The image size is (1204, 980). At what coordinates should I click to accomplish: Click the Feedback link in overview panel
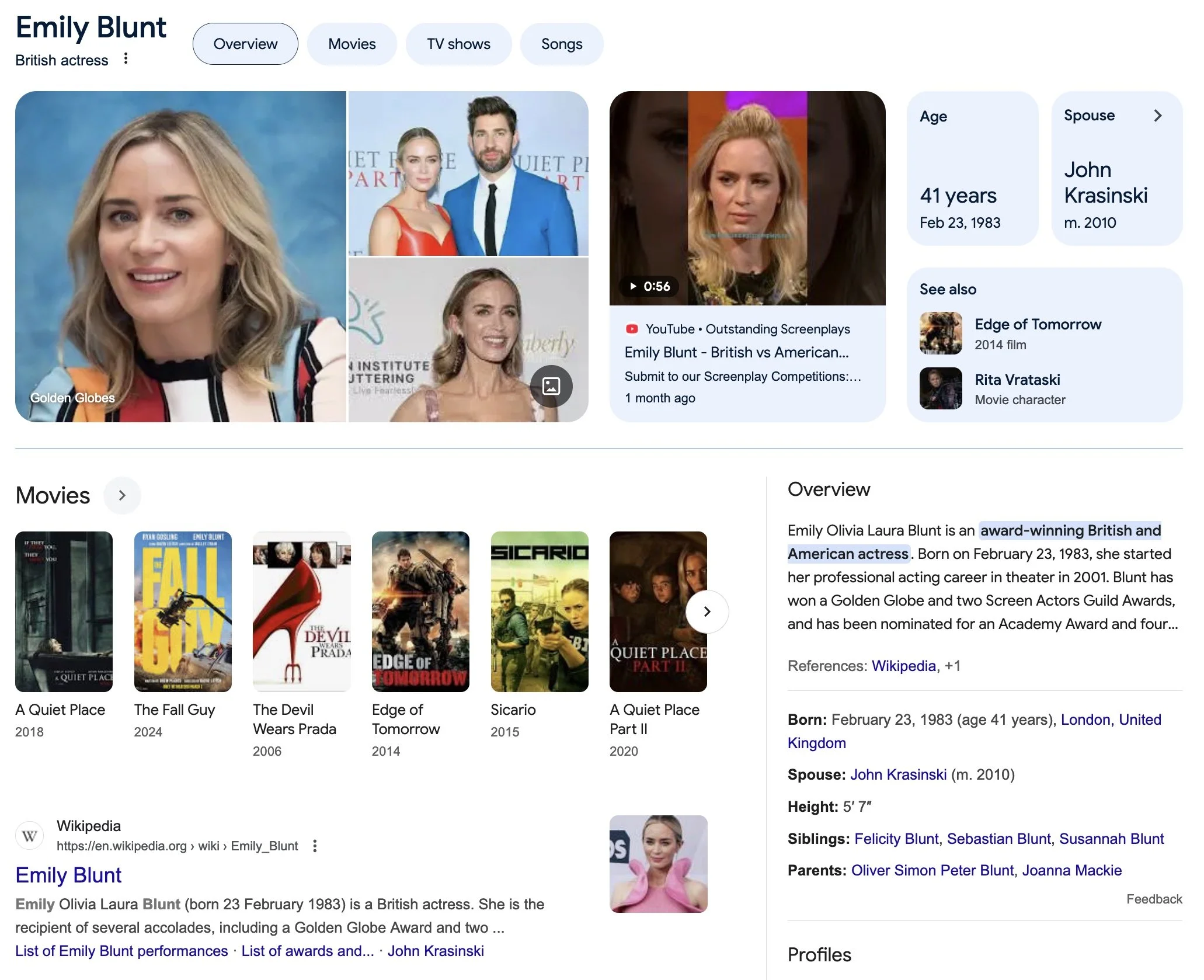point(1154,899)
